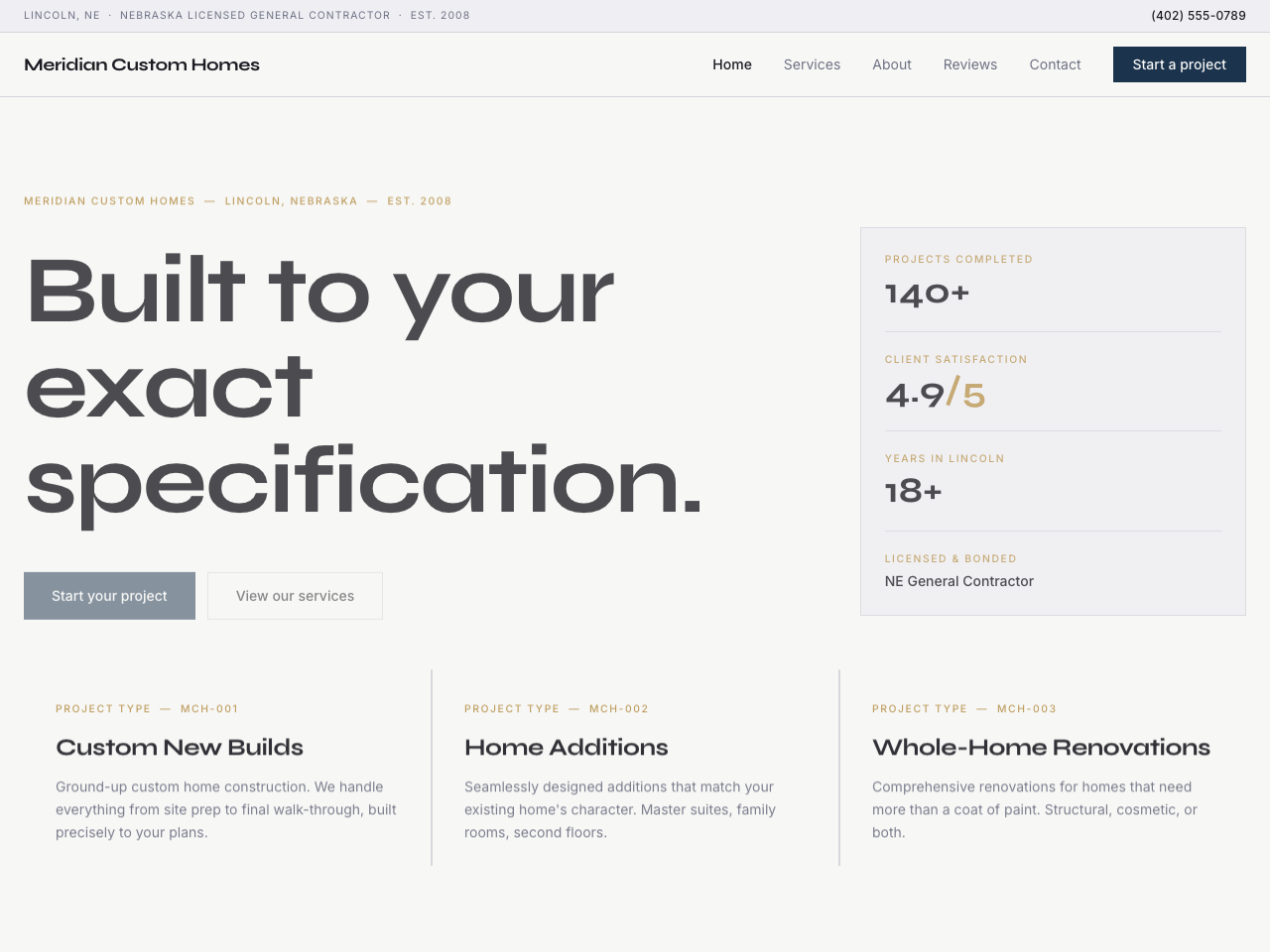Select the Custom New Builds heading
The height and width of the screenshot is (952, 1270).
tap(180, 748)
